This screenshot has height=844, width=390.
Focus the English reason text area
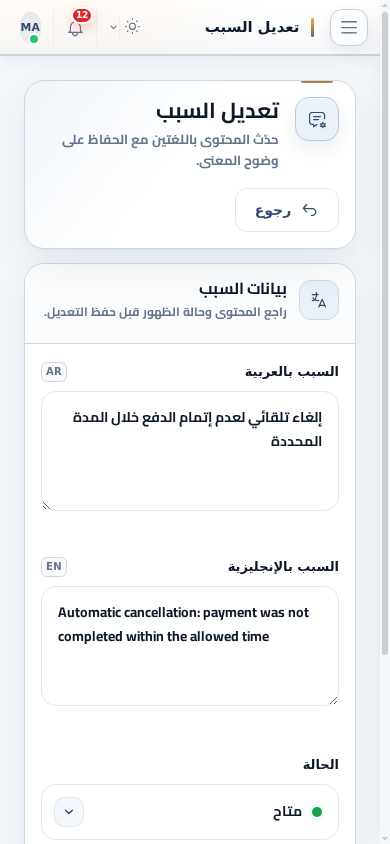pyautogui.click(x=190, y=646)
